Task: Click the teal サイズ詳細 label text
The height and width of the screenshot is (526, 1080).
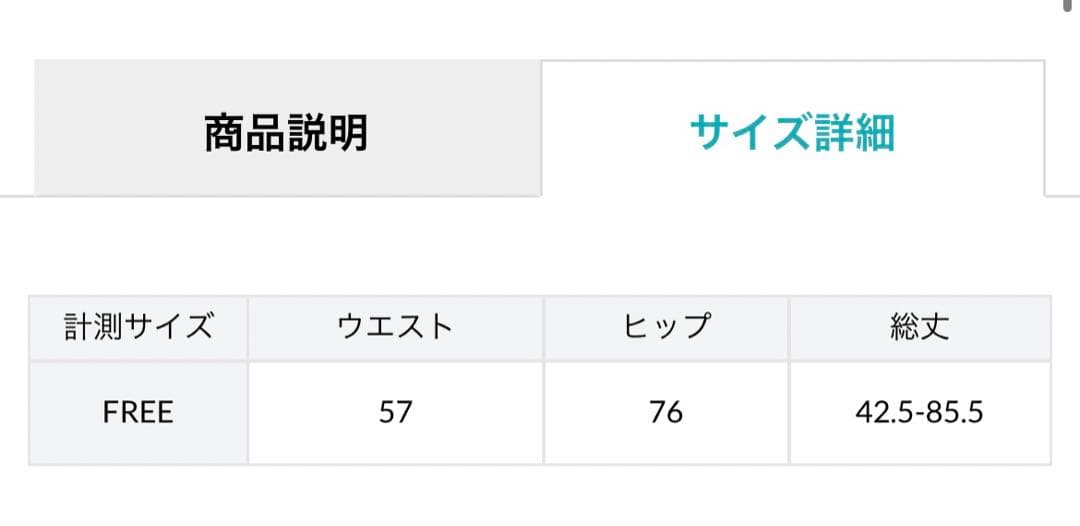Action: point(792,131)
